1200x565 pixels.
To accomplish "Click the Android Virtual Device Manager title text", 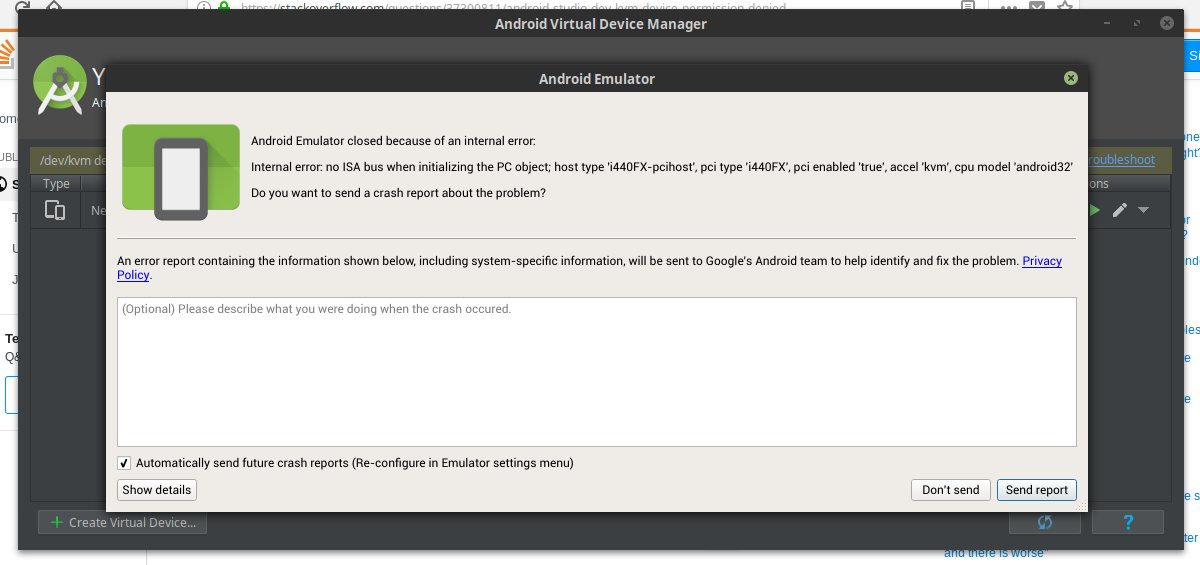I will pos(601,24).
